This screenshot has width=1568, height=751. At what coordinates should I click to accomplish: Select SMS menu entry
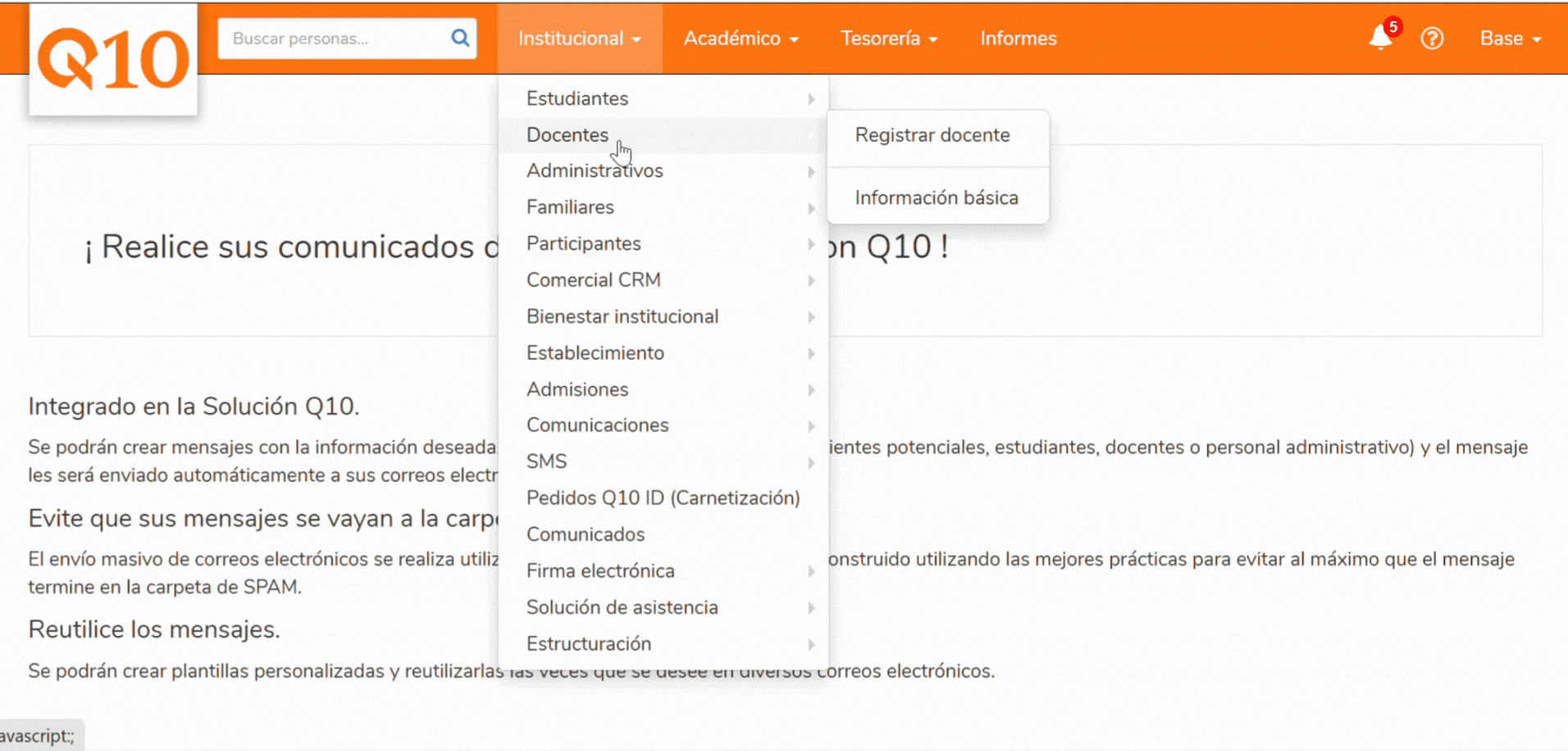[x=663, y=462]
